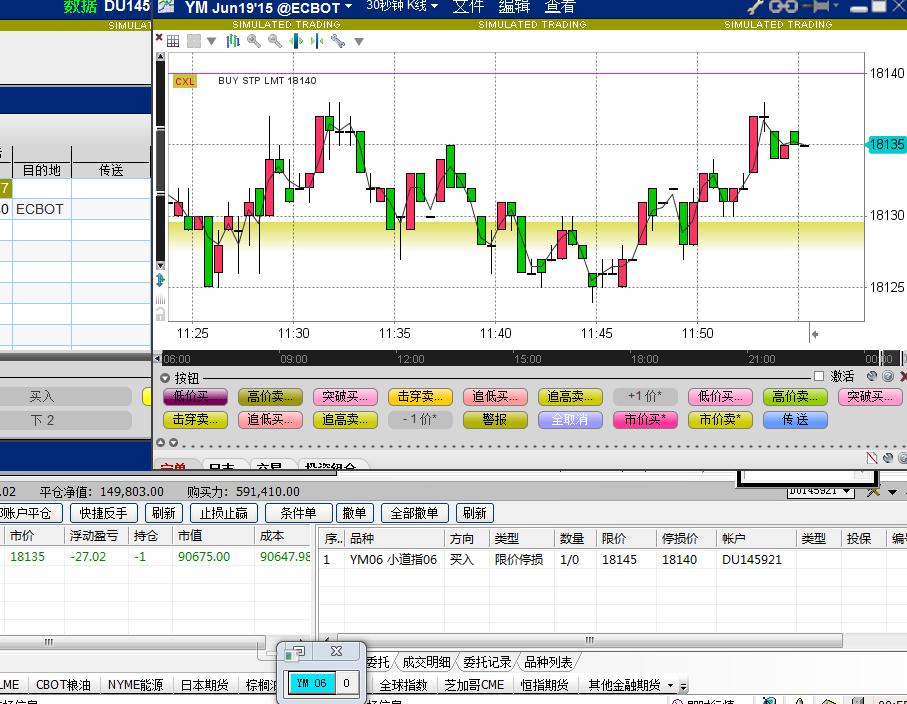Toggle the 激活 checkbox
The image size is (907, 704).
[819, 377]
